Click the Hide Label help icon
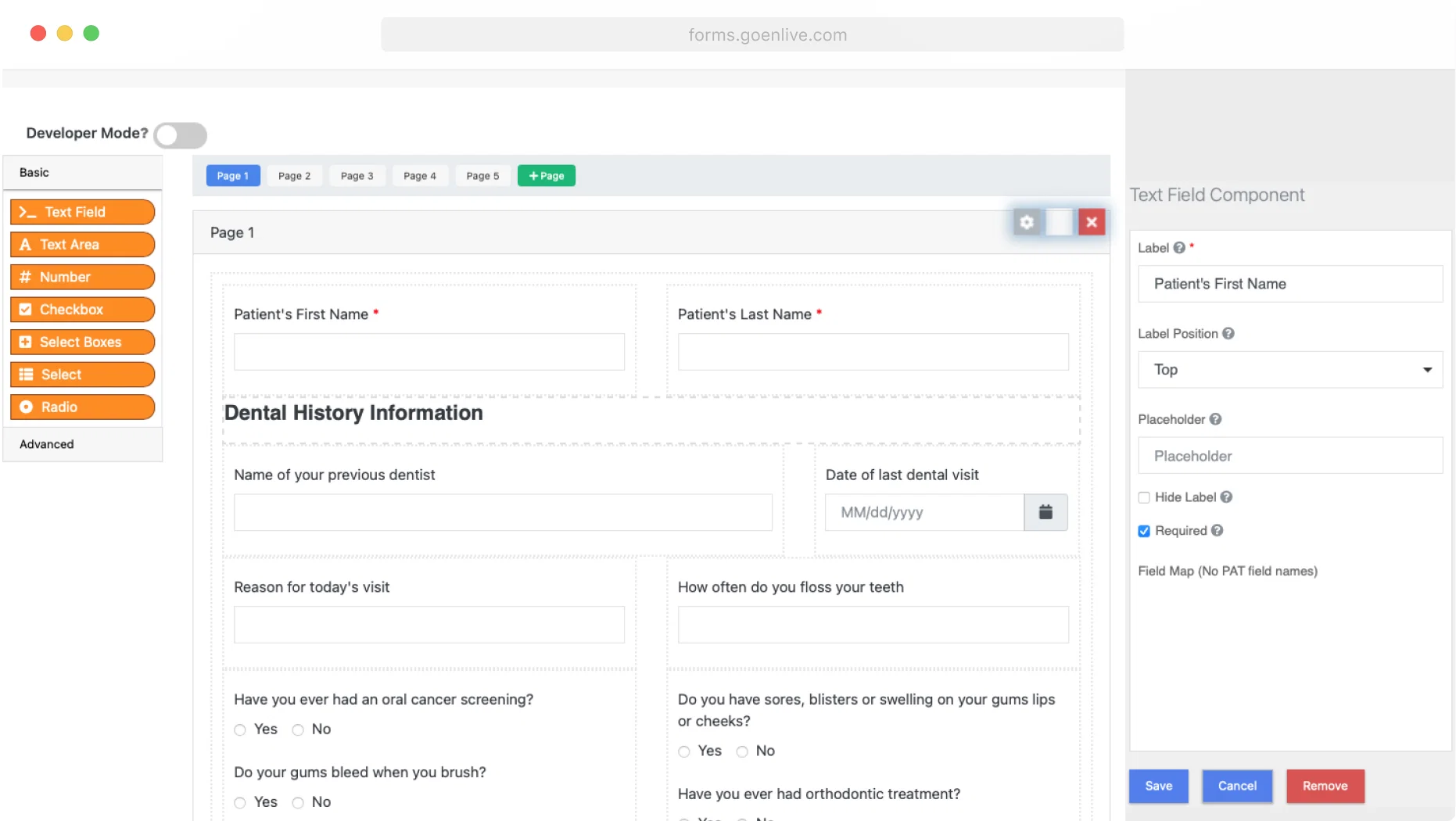Image resolution: width=1456 pixels, height=821 pixels. [x=1226, y=497]
